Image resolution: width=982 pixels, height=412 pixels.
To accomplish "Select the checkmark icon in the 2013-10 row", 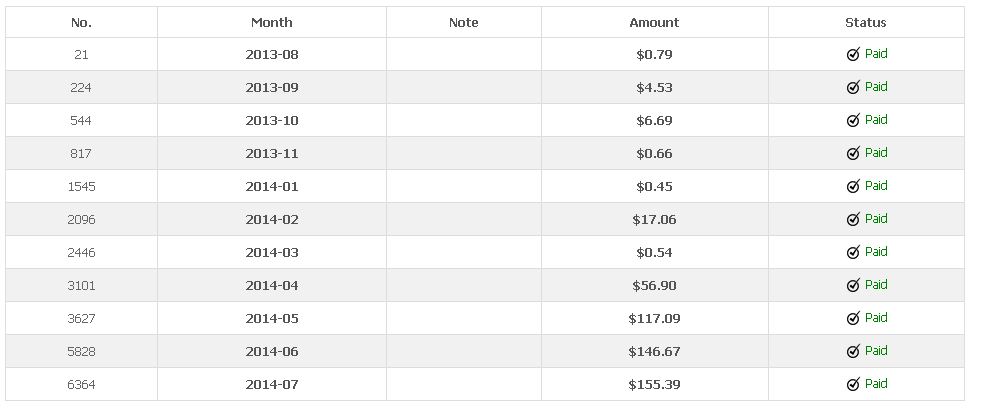I will pyautogui.click(x=853, y=120).
